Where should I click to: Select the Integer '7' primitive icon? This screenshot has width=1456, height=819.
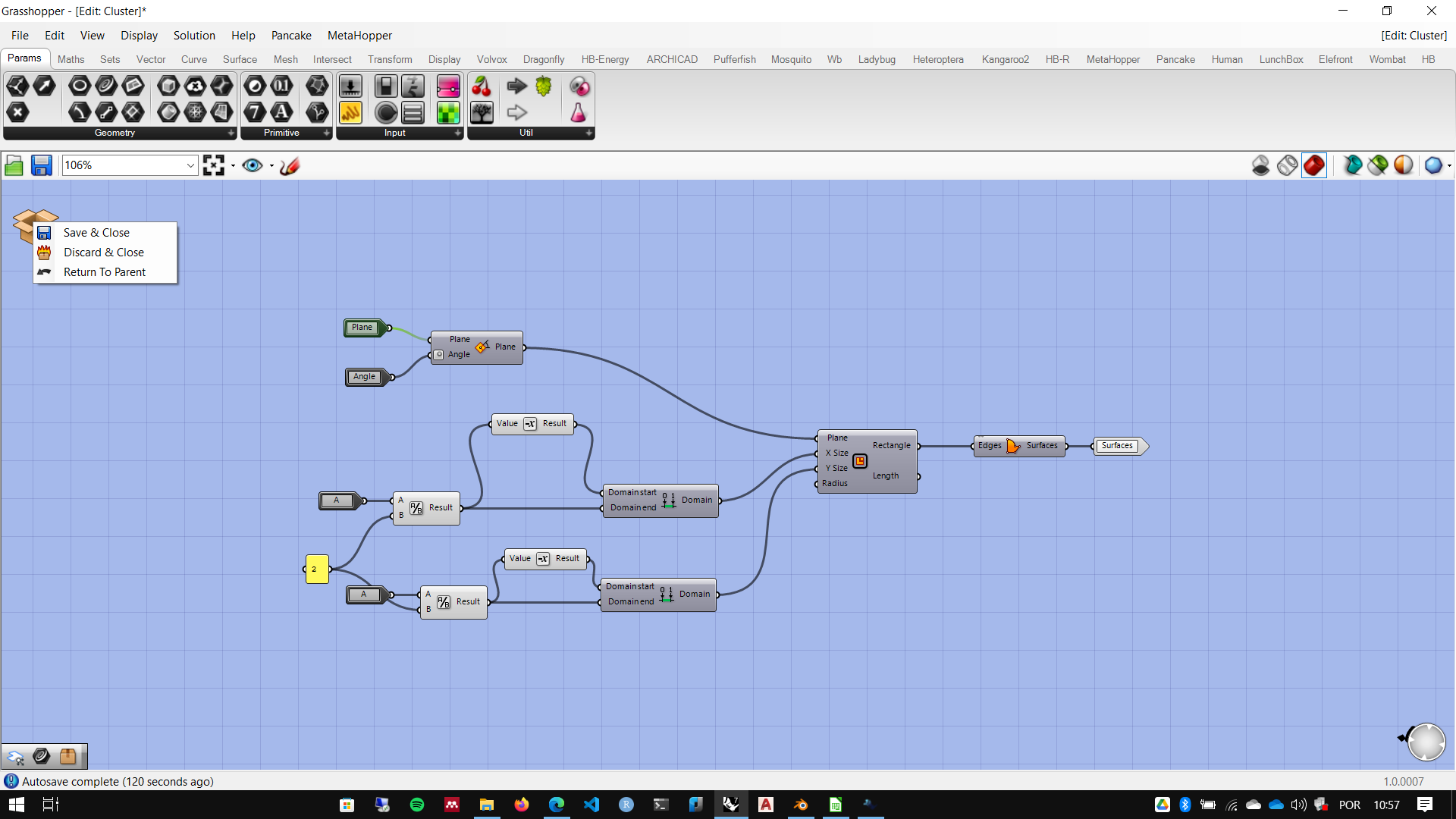tap(255, 113)
